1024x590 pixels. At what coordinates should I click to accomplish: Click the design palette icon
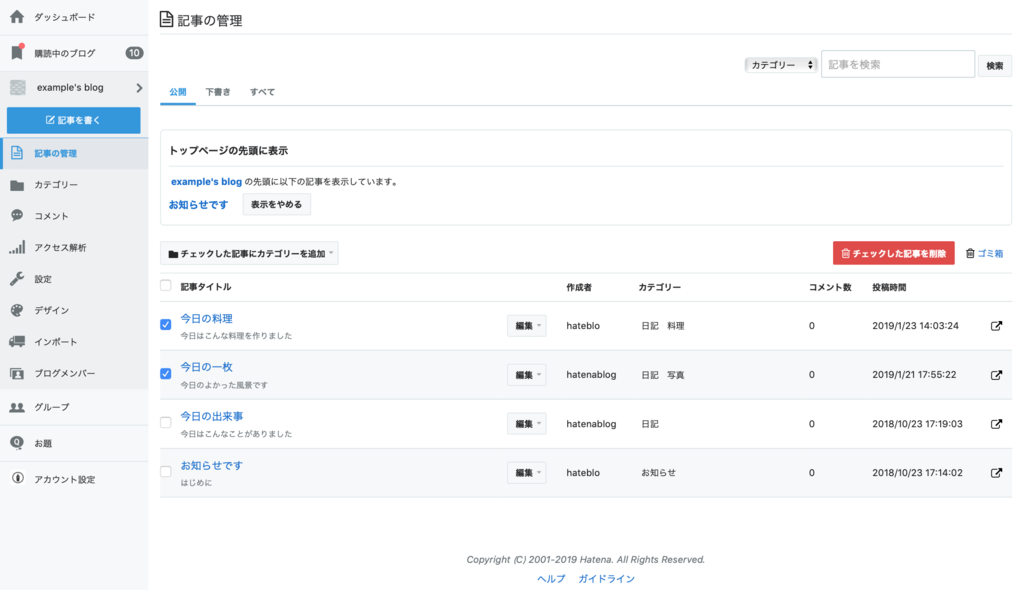[x=17, y=310]
